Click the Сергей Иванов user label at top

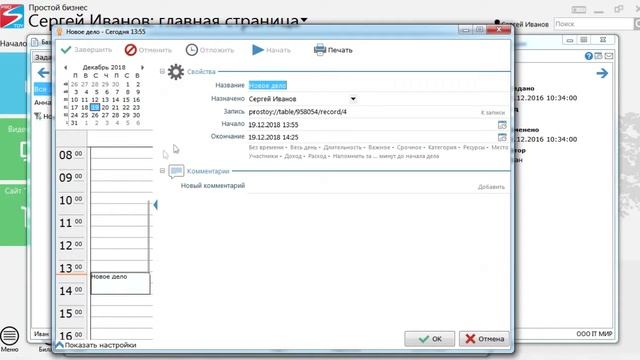click(522, 24)
